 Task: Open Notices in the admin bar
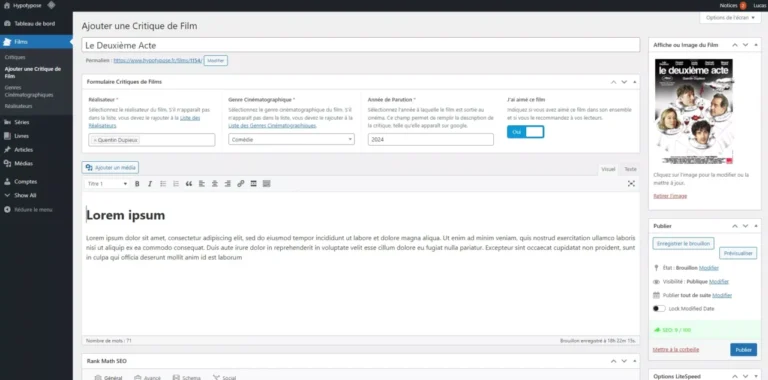click(733, 5)
